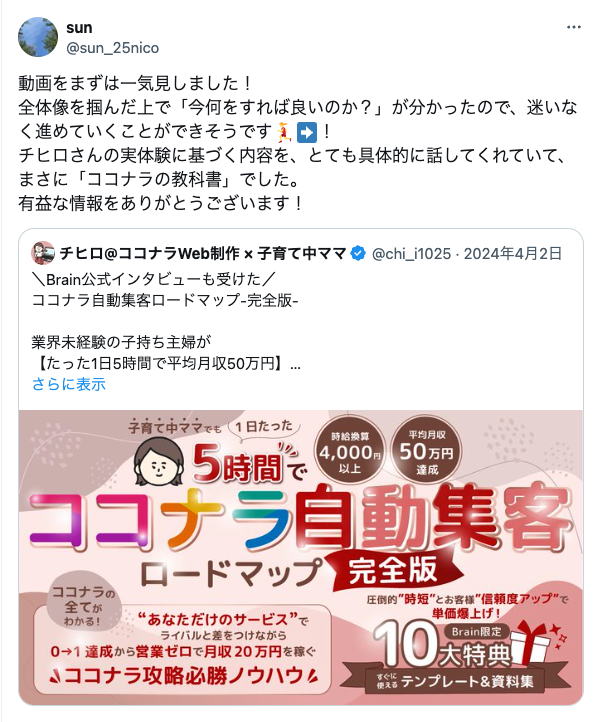This screenshot has height=722, width=600.
Task: Click the cartoon woman face illustration
Action: pos(159,461)
